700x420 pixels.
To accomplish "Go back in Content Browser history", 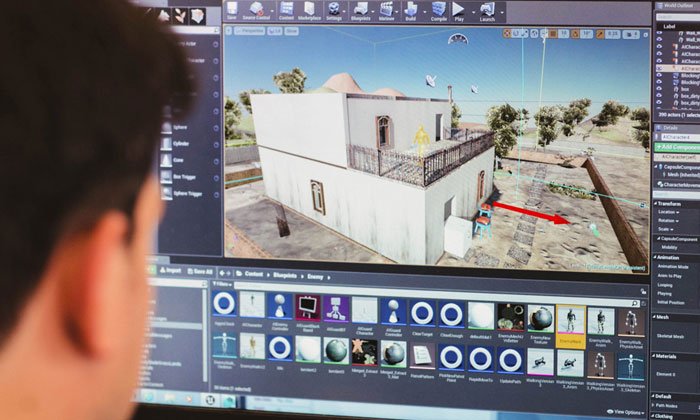I will (222, 273).
